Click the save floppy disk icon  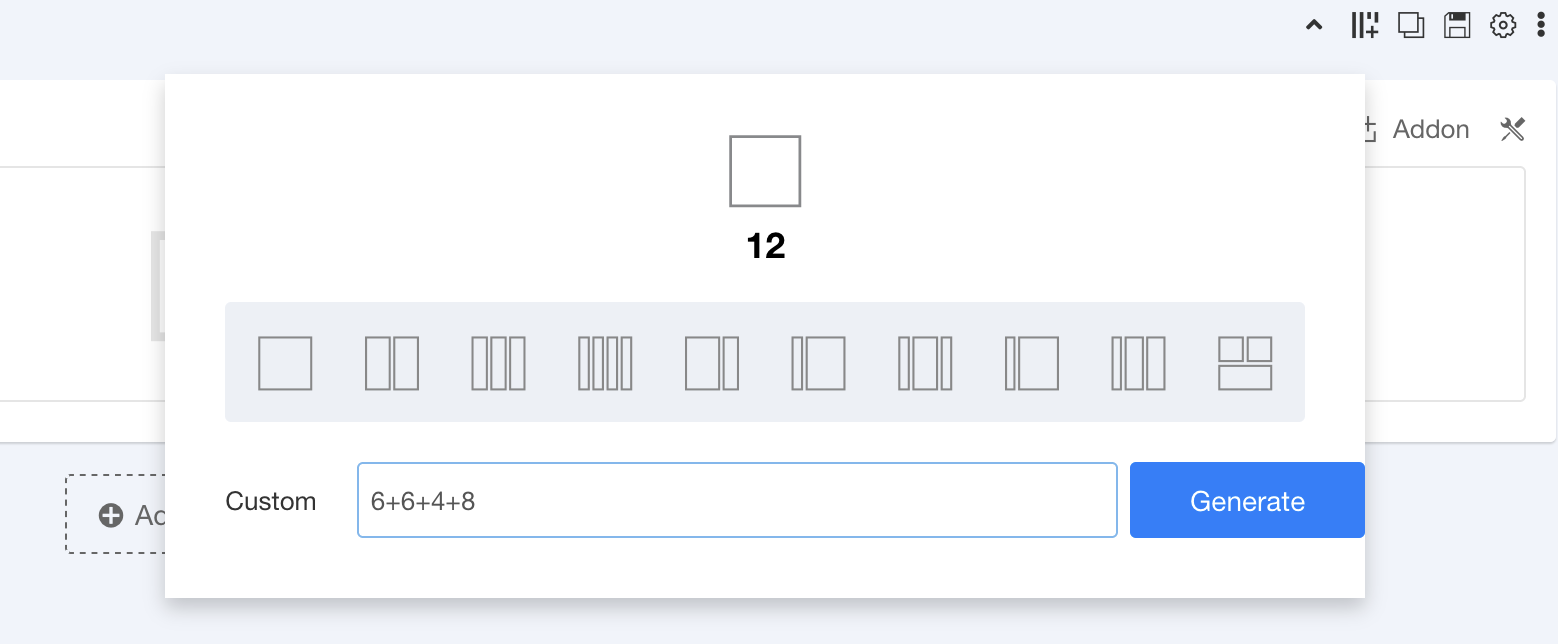[x=1457, y=26]
